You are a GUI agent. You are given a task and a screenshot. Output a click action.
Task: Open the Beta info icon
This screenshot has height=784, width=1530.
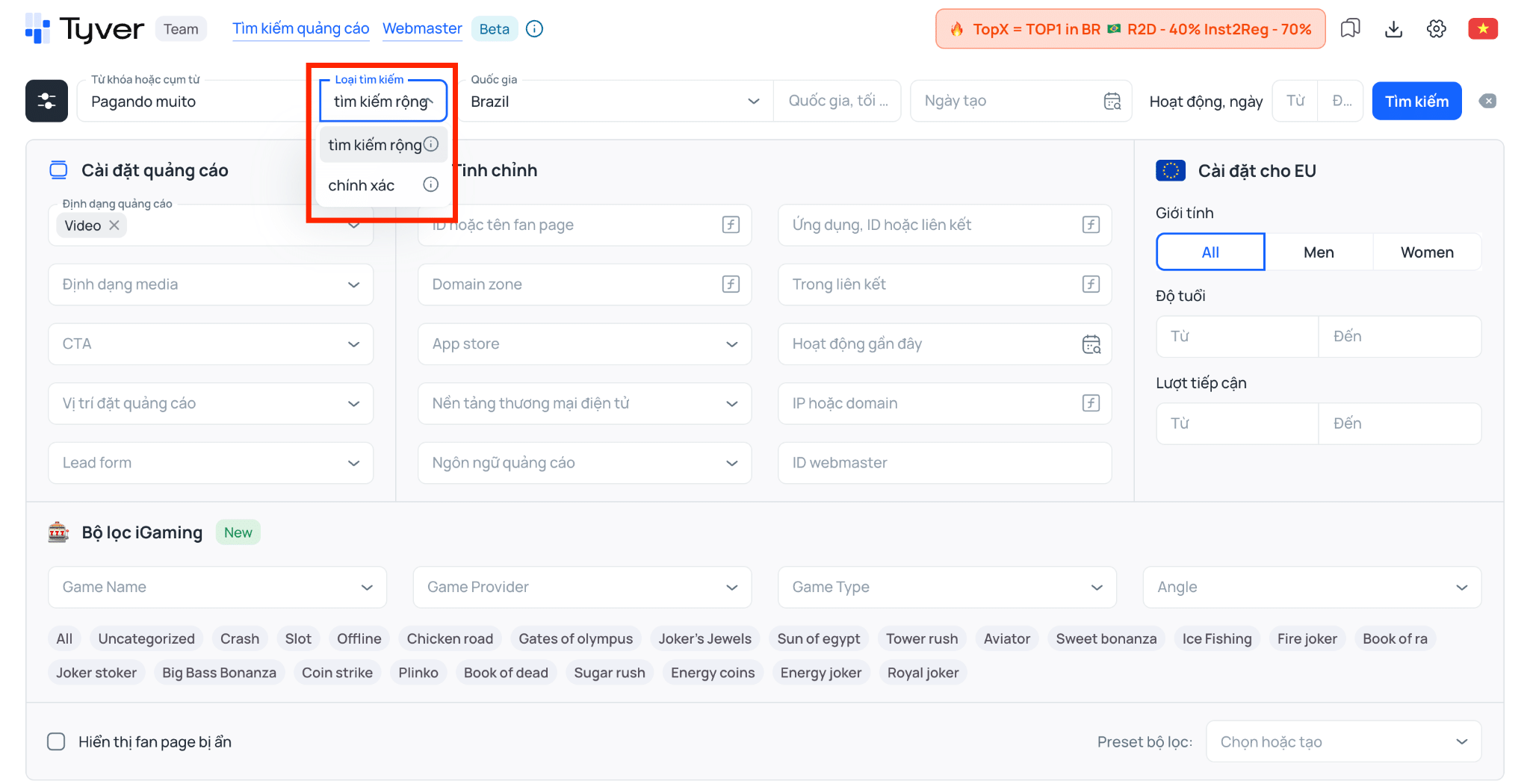(534, 28)
